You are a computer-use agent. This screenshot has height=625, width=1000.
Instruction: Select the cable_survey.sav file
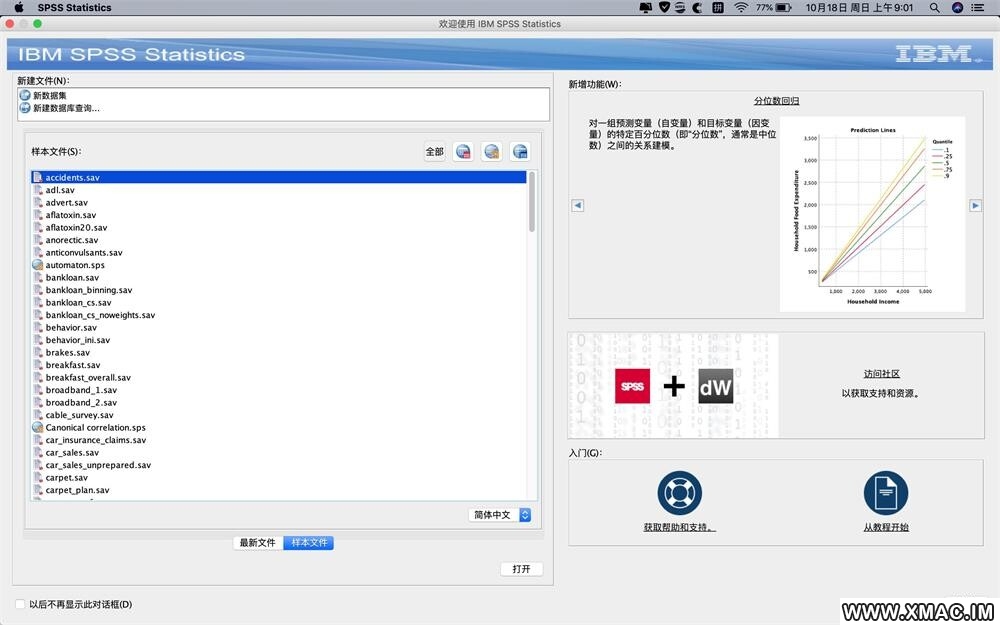pos(279,415)
